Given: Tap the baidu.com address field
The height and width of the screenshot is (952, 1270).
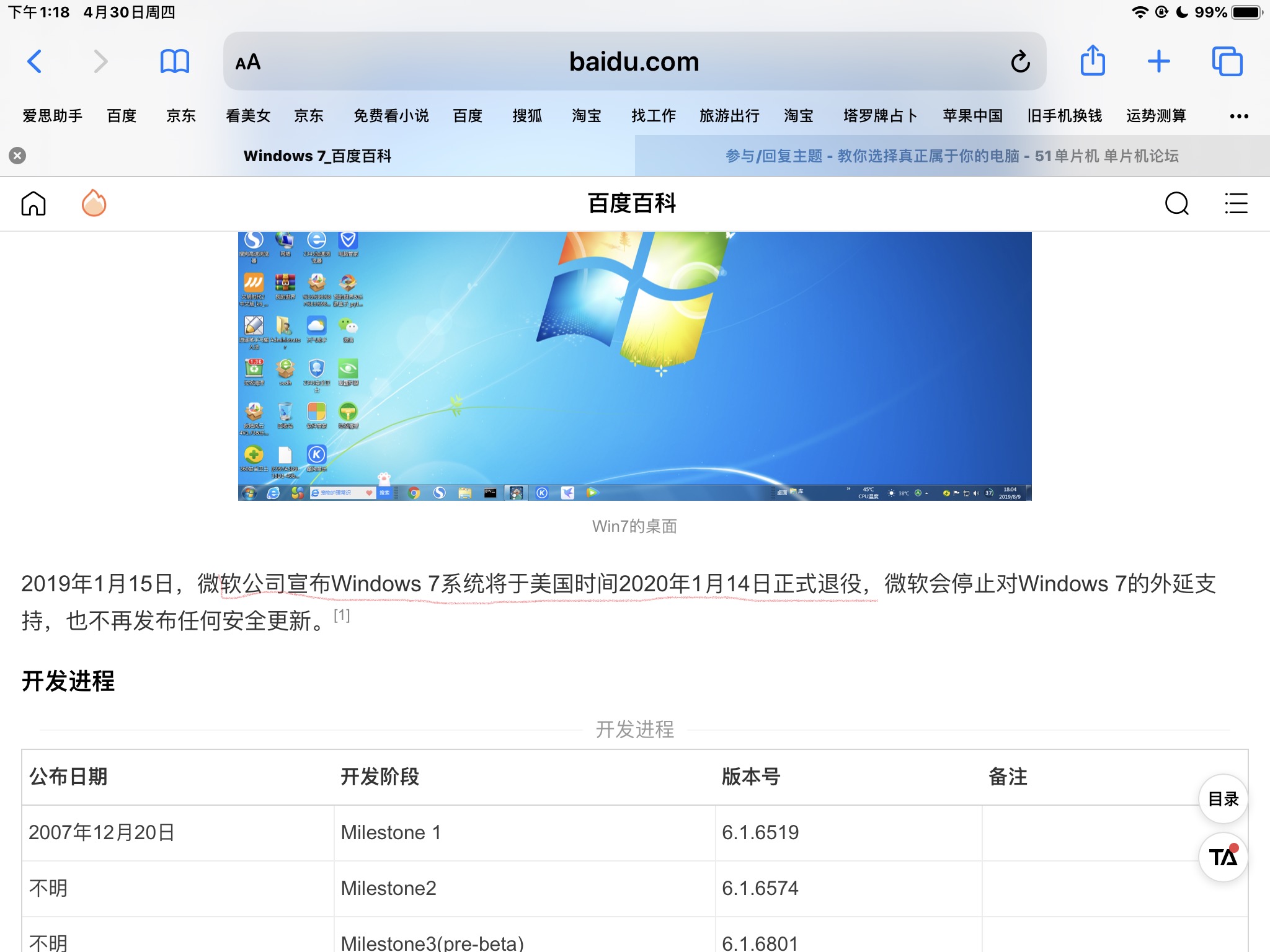Looking at the screenshot, I should tap(634, 61).
